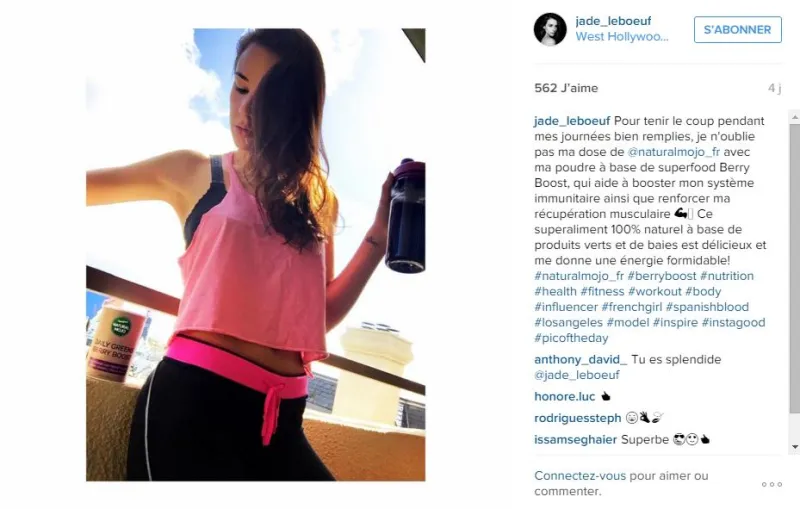
Task: View issamseghaier commenter profile
Action: [576, 440]
